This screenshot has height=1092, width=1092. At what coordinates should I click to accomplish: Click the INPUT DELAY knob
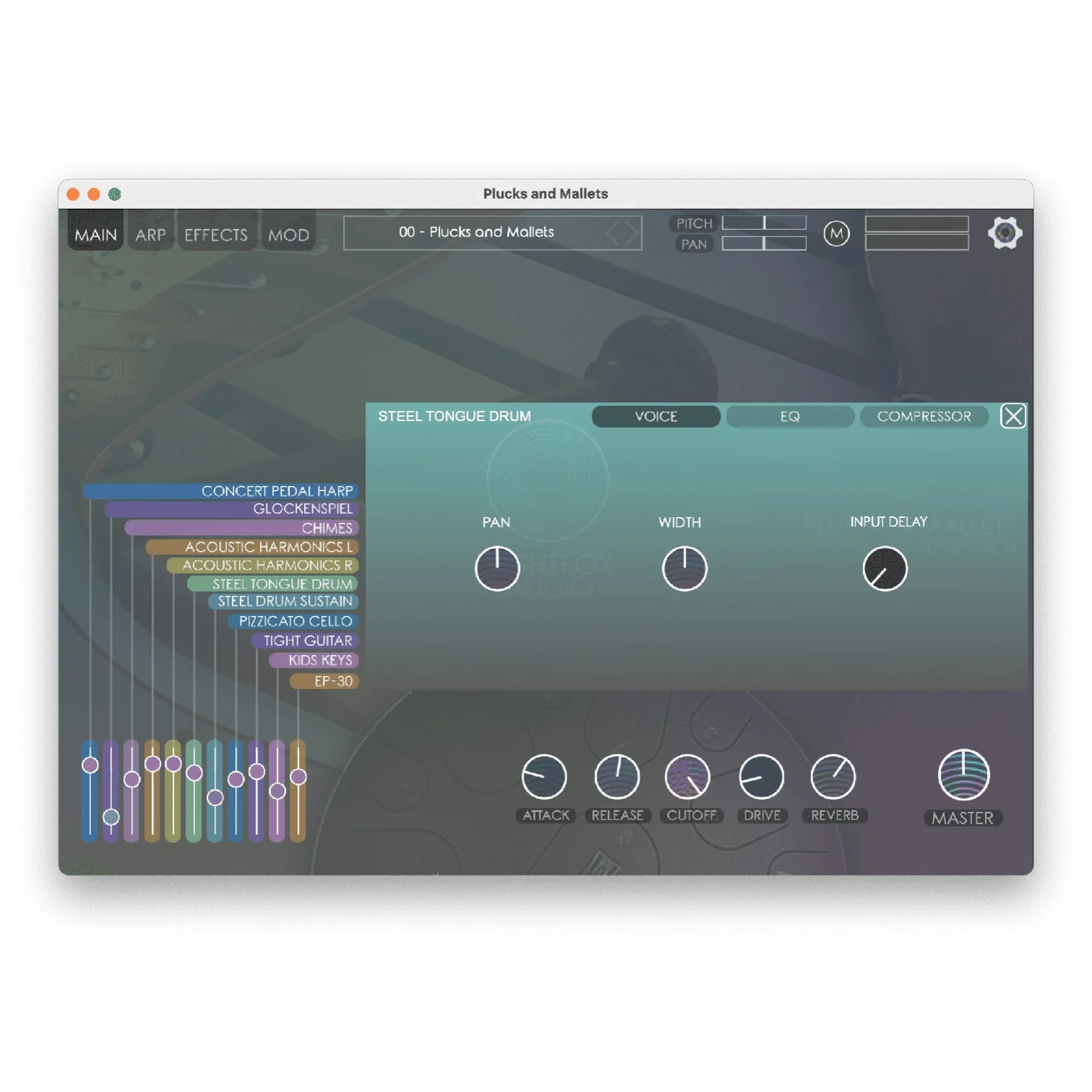pyautogui.click(x=885, y=568)
